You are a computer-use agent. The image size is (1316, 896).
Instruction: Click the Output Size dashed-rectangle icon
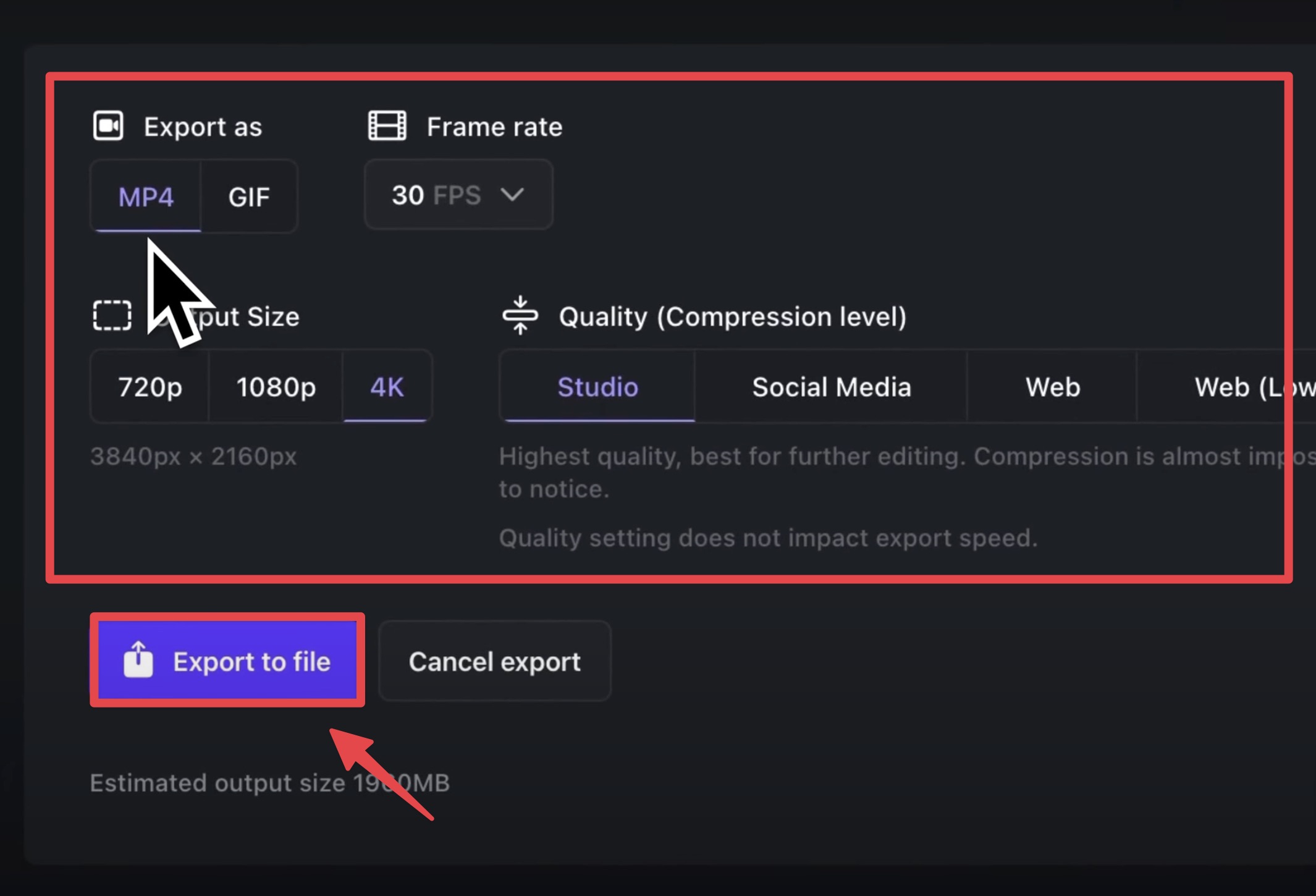pos(112,316)
